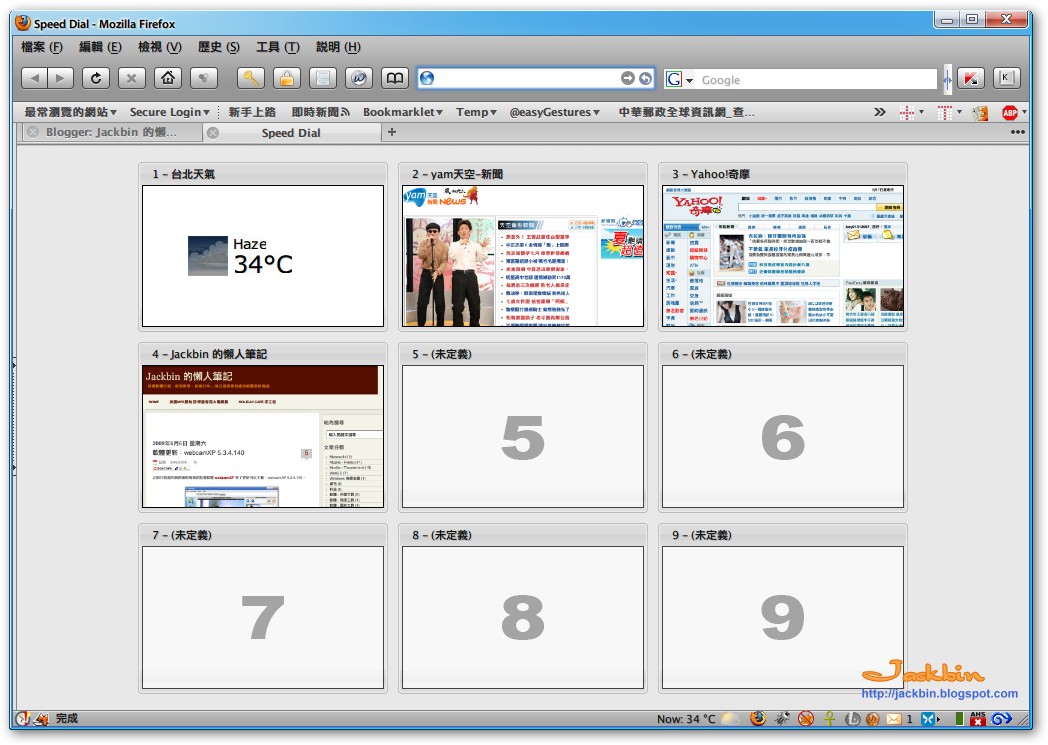Click the Kaspersky toolbar icon
The width and height of the screenshot is (1048, 745).
971,77
